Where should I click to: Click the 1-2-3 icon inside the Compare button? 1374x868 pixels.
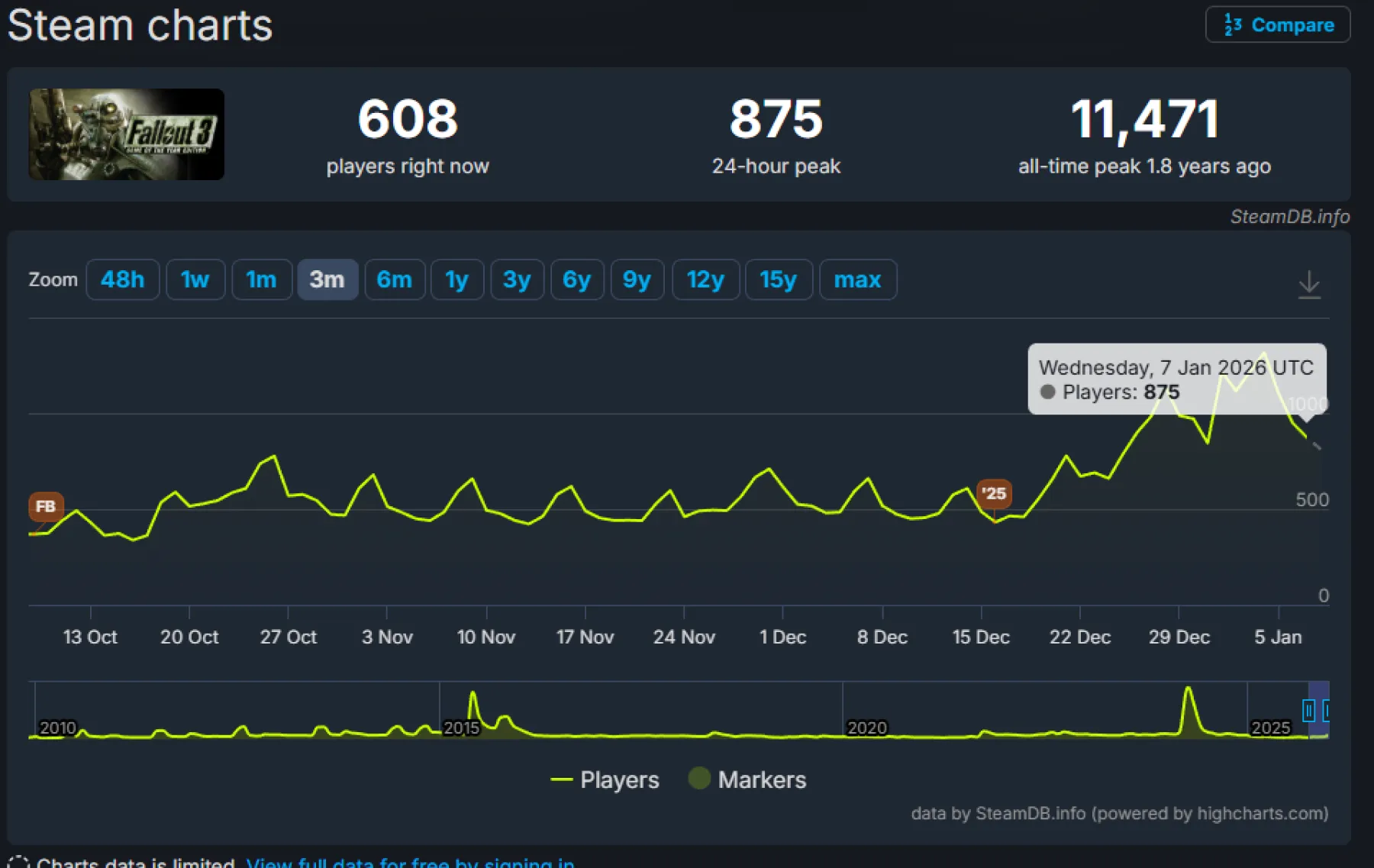pyautogui.click(x=1233, y=24)
